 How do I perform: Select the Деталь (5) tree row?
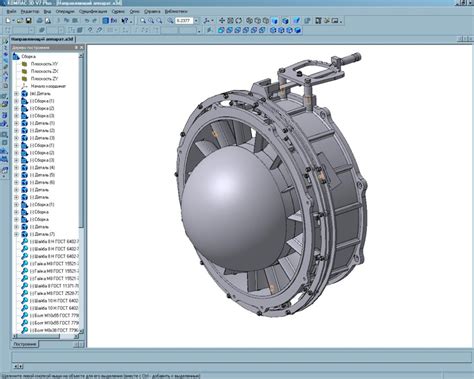(42, 175)
